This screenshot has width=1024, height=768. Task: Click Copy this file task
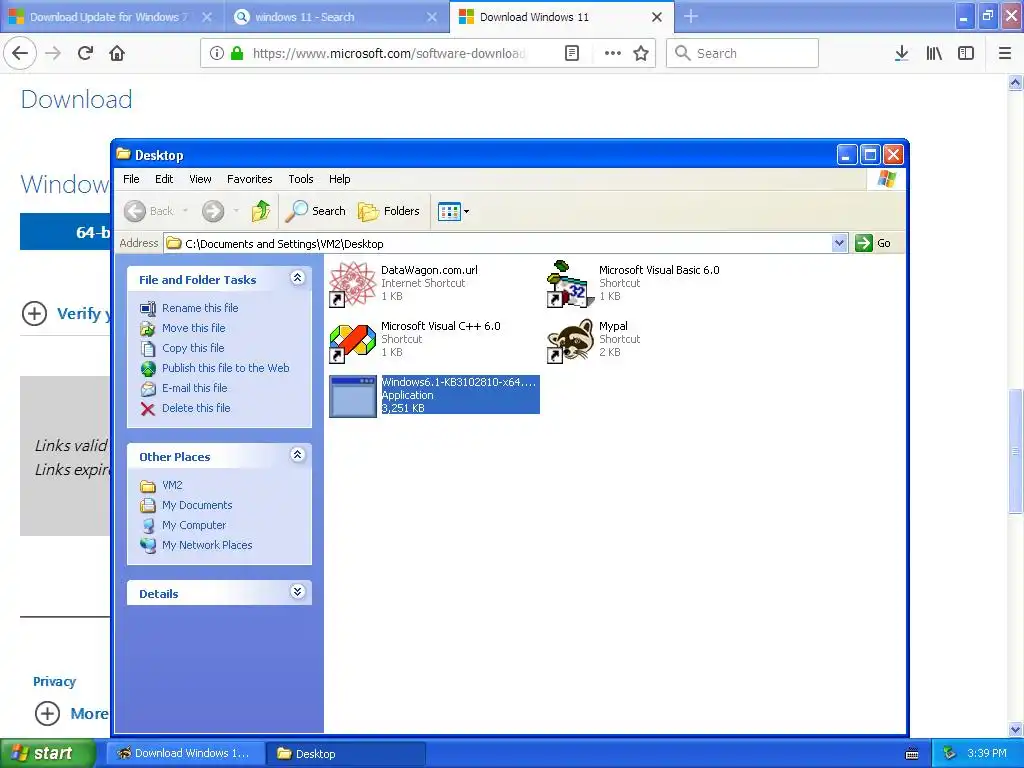click(193, 348)
